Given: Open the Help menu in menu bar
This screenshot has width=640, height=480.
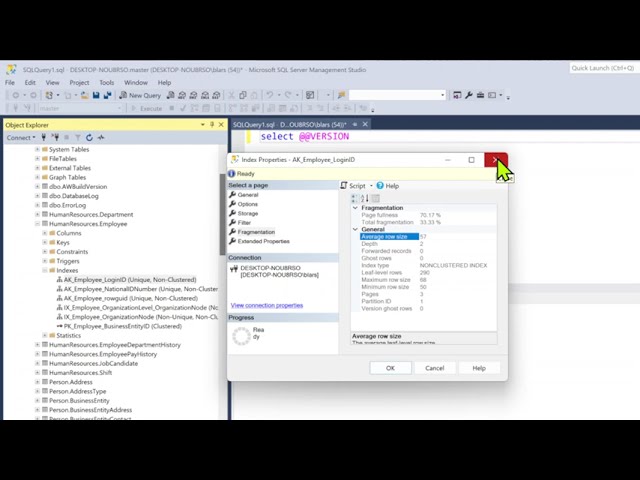Looking at the screenshot, I should [164, 82].
